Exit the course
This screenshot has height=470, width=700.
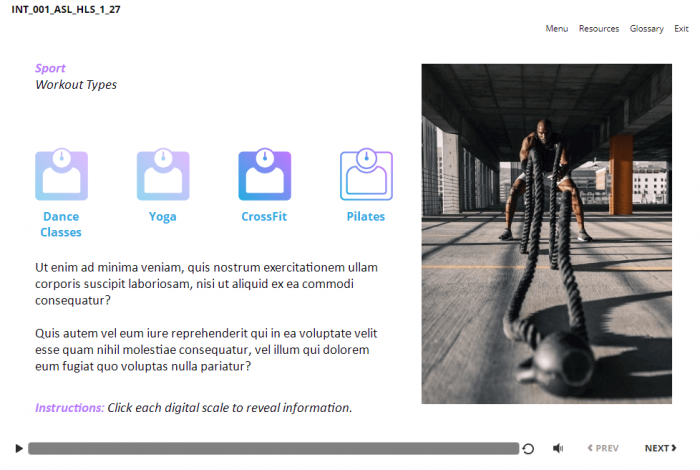tap(681, 29)
